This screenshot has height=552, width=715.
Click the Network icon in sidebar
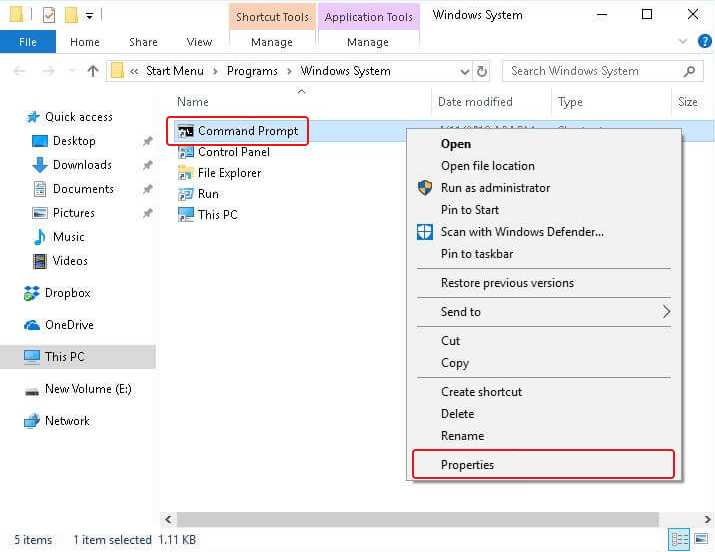coord(31,421)
